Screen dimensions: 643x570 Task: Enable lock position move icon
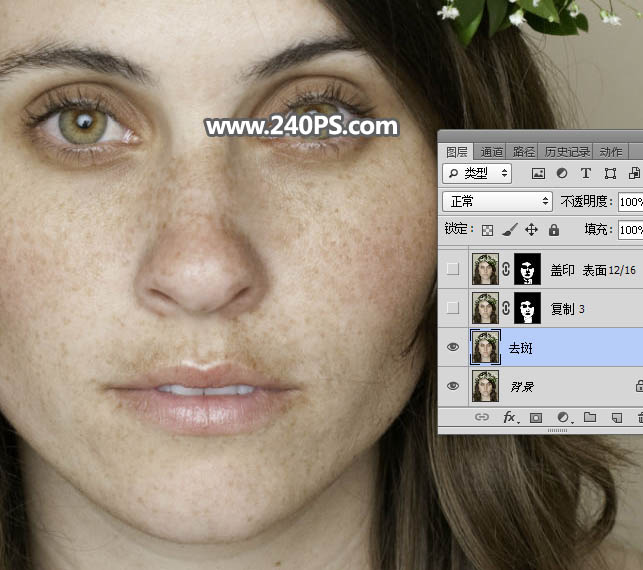531,230
